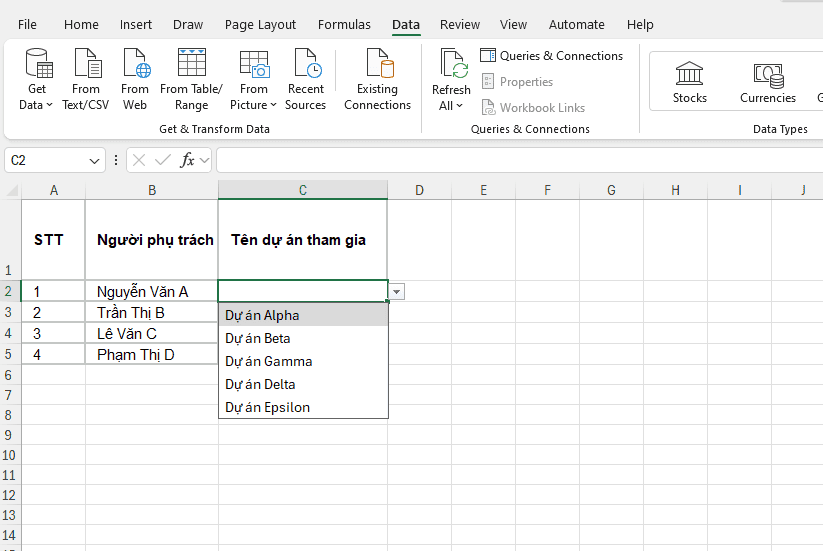Import data From Text/CSV
The width and height of the screenshot is (823, 551).
pos(86,80)
